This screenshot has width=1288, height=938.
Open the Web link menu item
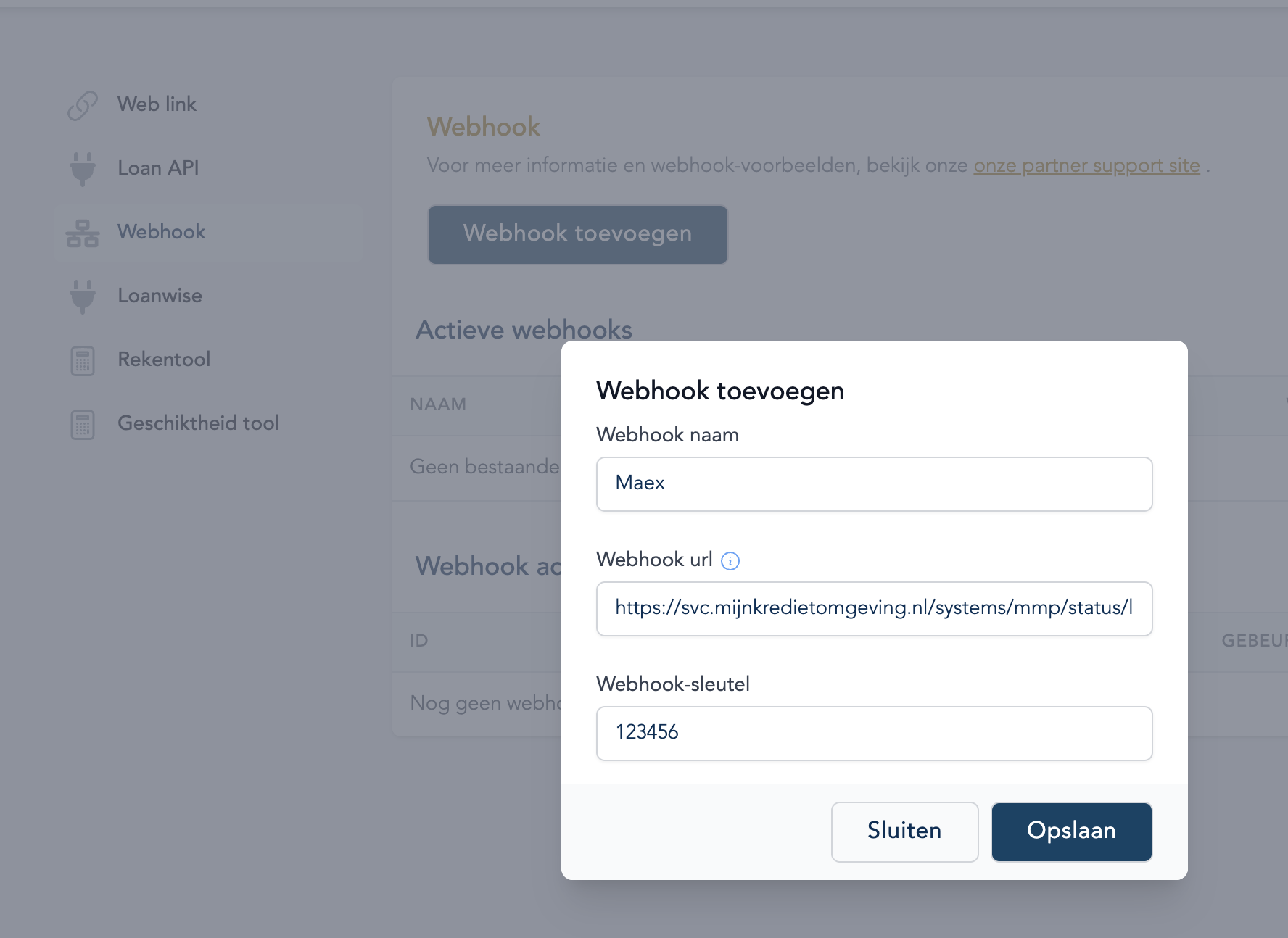pos(157,104)
